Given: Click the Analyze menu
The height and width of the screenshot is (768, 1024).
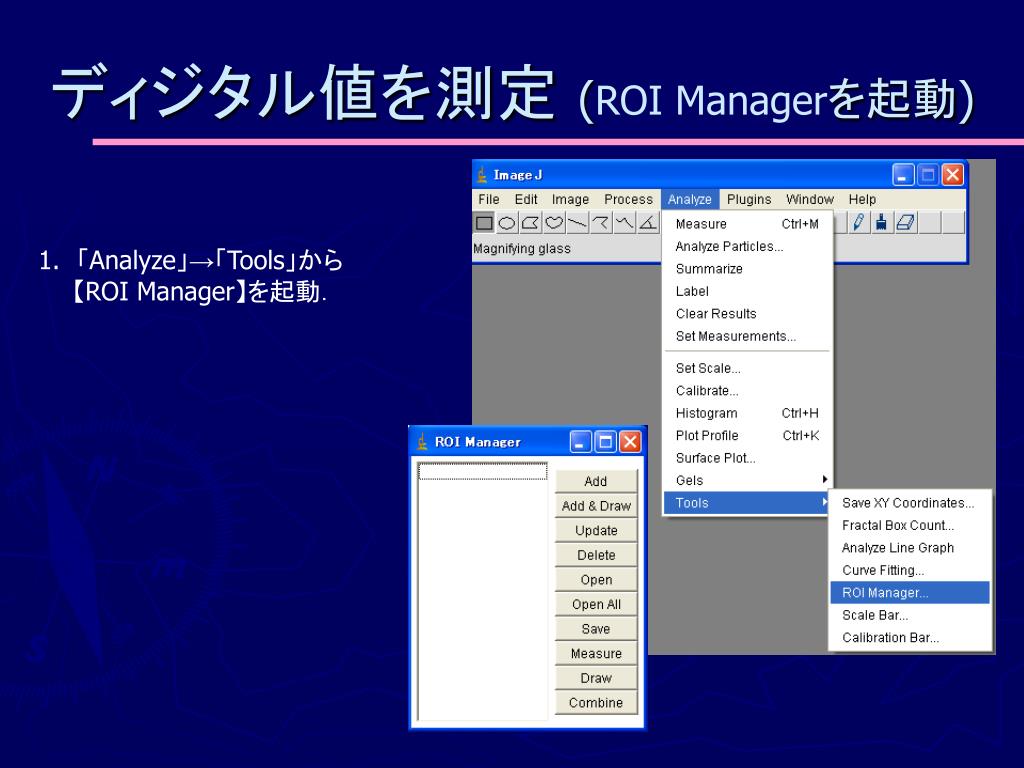Looking at the screenshot, I should point(690,199).
